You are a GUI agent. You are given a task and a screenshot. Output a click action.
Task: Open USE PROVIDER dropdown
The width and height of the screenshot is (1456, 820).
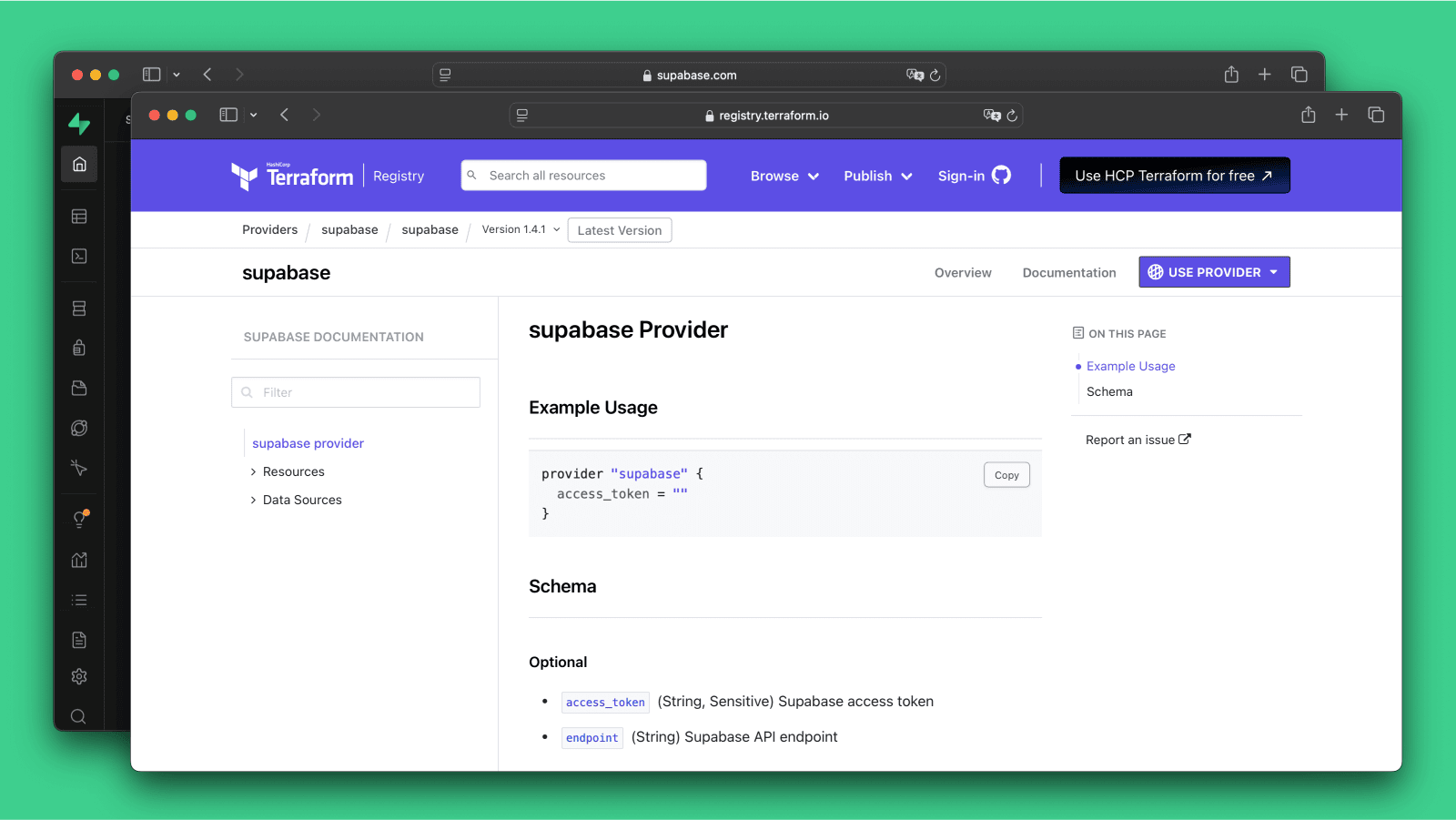pos(1214,272)
